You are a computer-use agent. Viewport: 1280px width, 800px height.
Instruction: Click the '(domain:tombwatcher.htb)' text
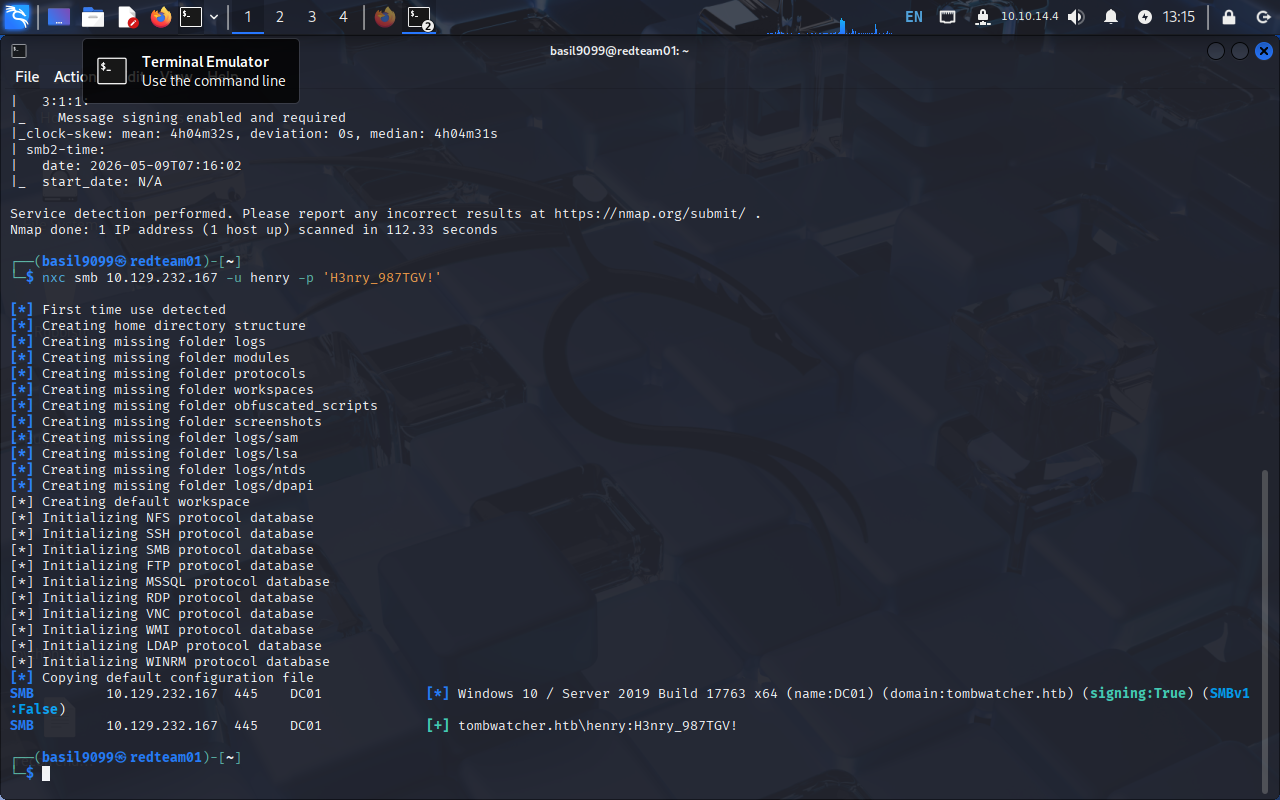(x=978, y=694)
